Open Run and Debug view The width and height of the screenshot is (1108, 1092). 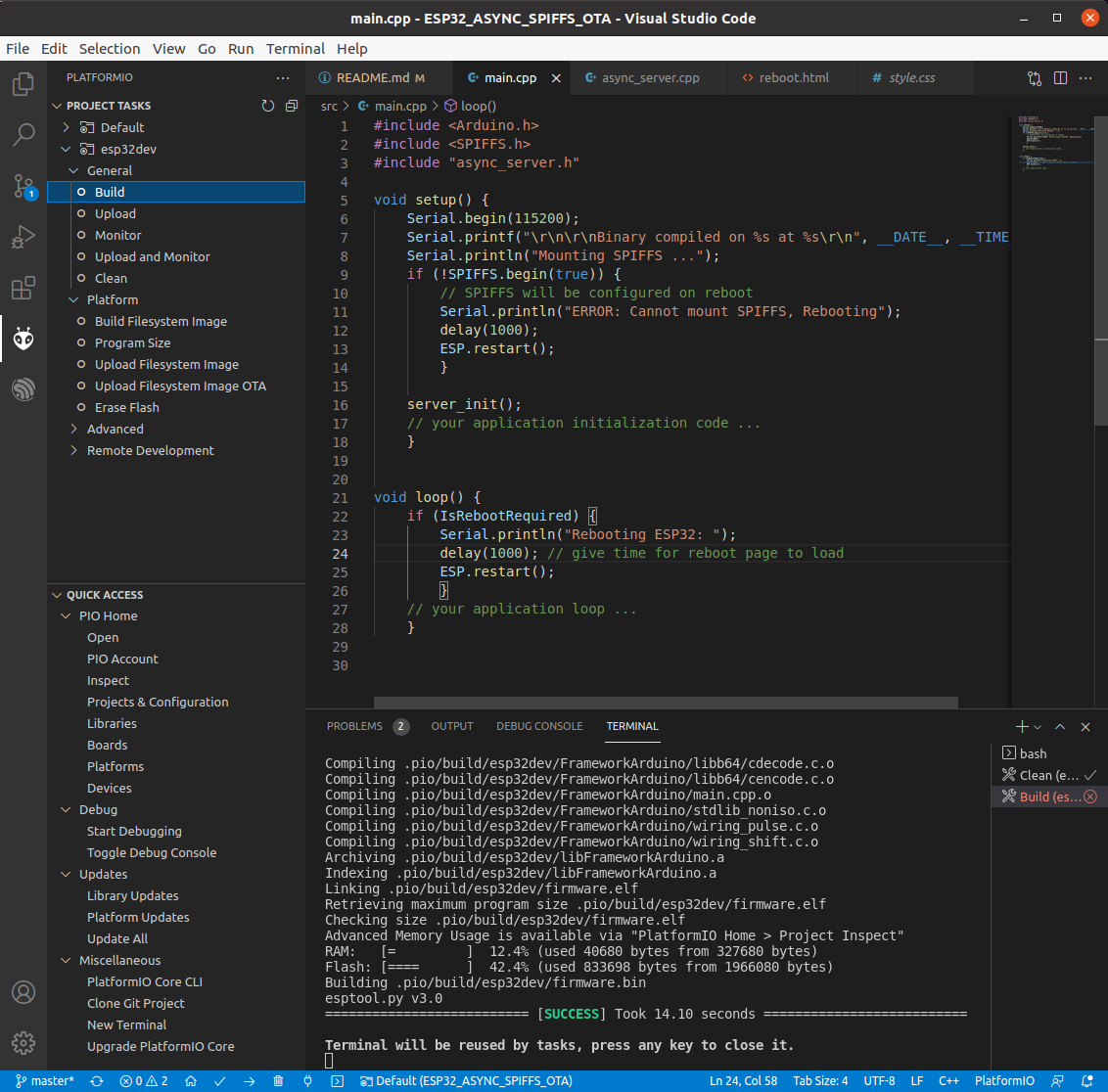tap(23, 237)
